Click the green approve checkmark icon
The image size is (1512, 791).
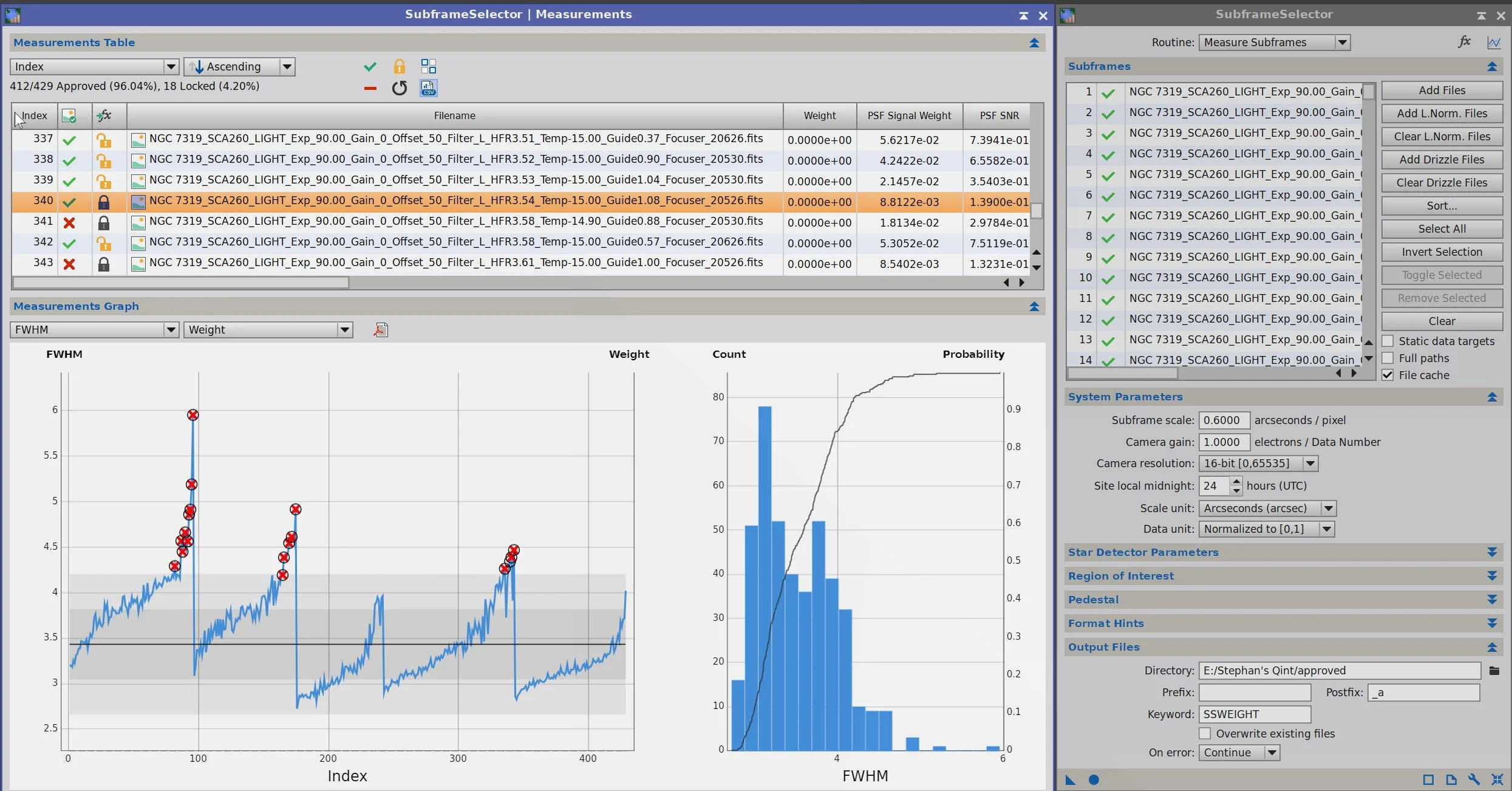point(370,66)
